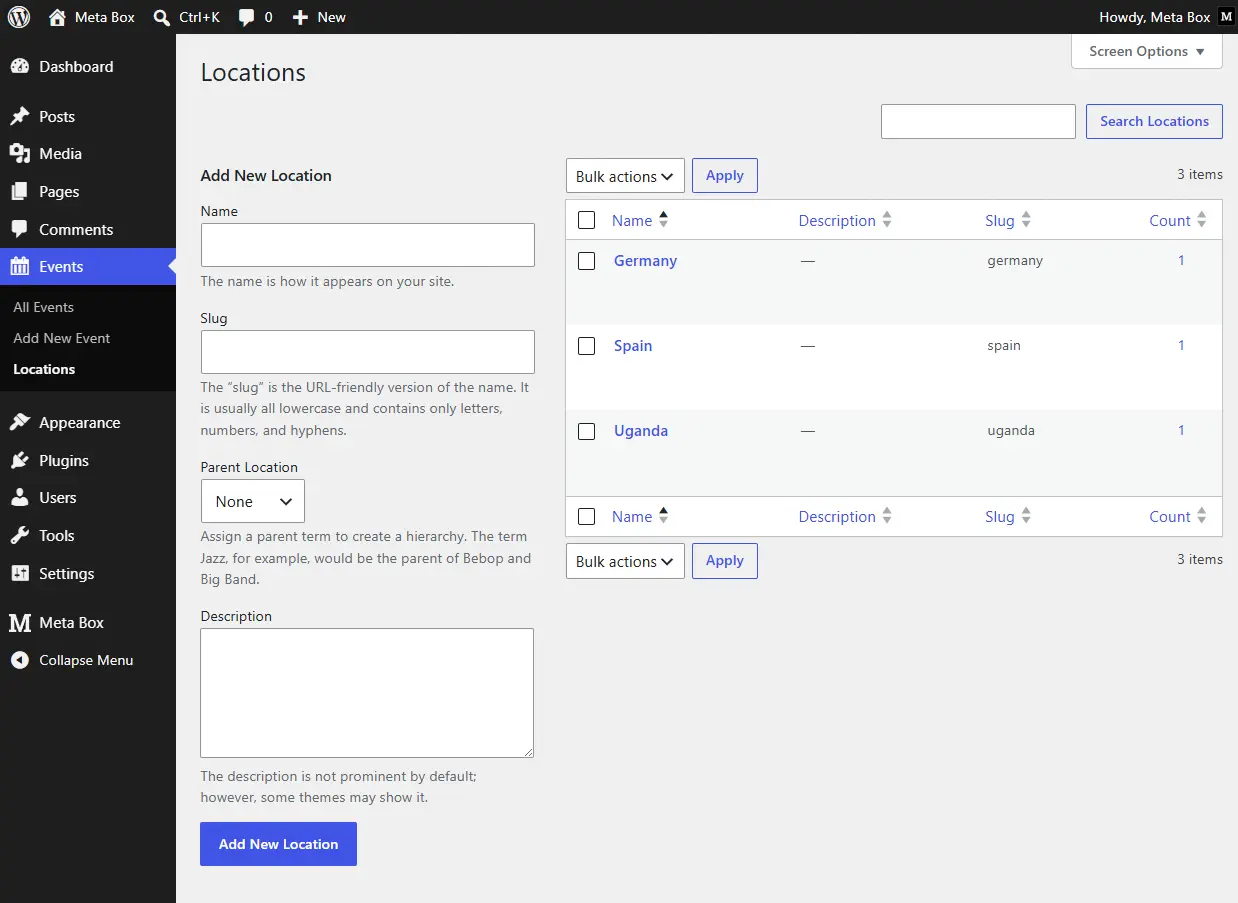Click the Meta Box M icon in sidebar

[x=19, y=623]
